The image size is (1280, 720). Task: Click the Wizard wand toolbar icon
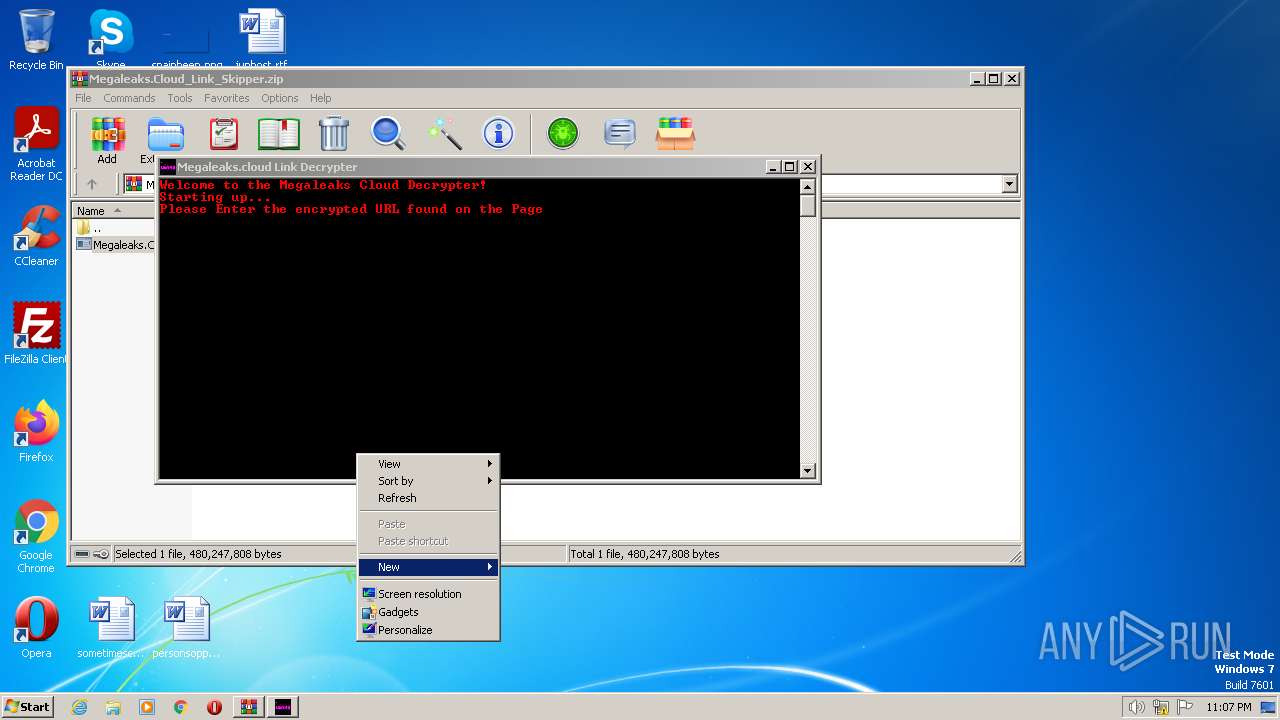click(444, 134)
